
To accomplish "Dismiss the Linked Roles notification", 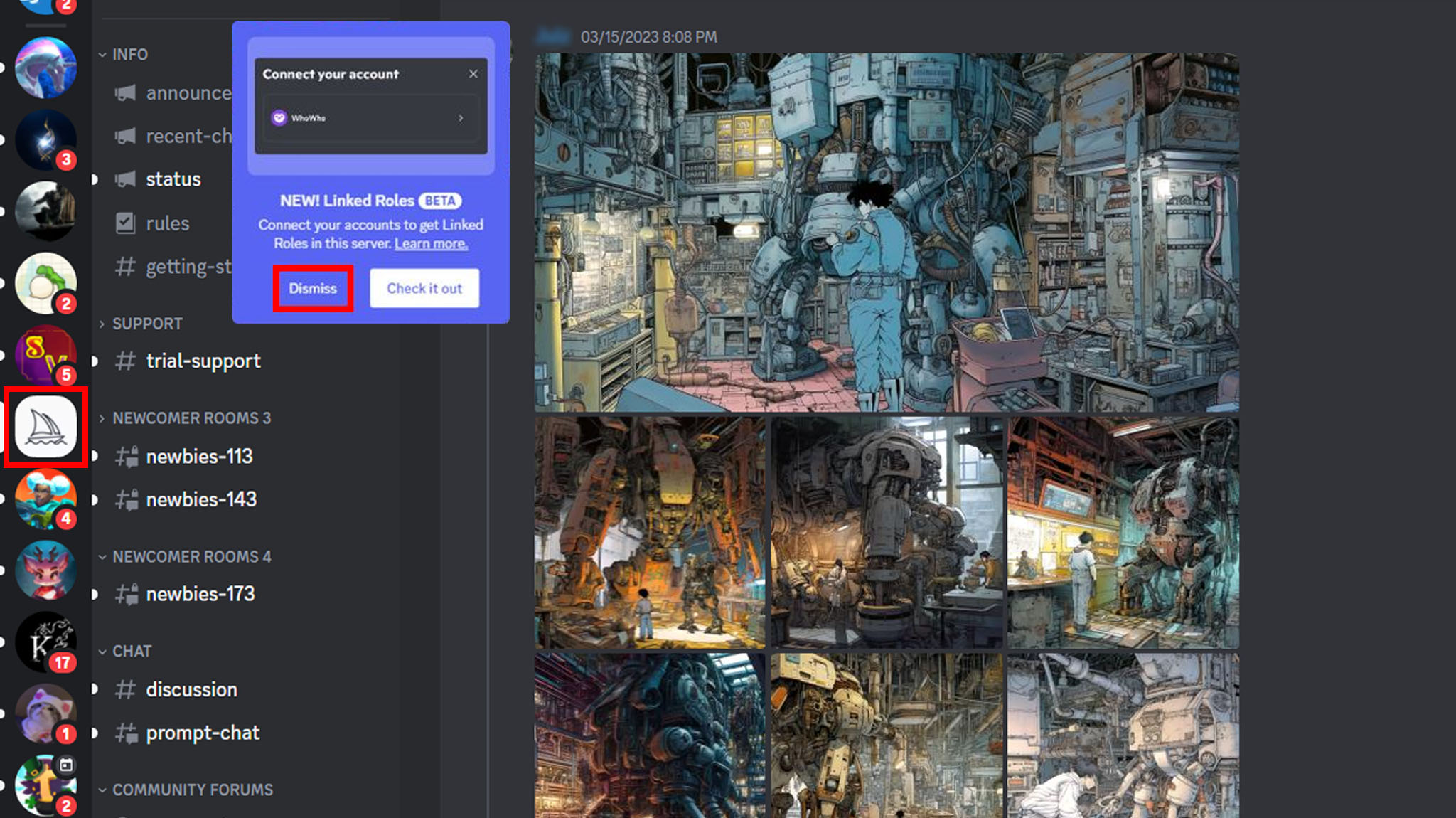I will coord(313,288).
